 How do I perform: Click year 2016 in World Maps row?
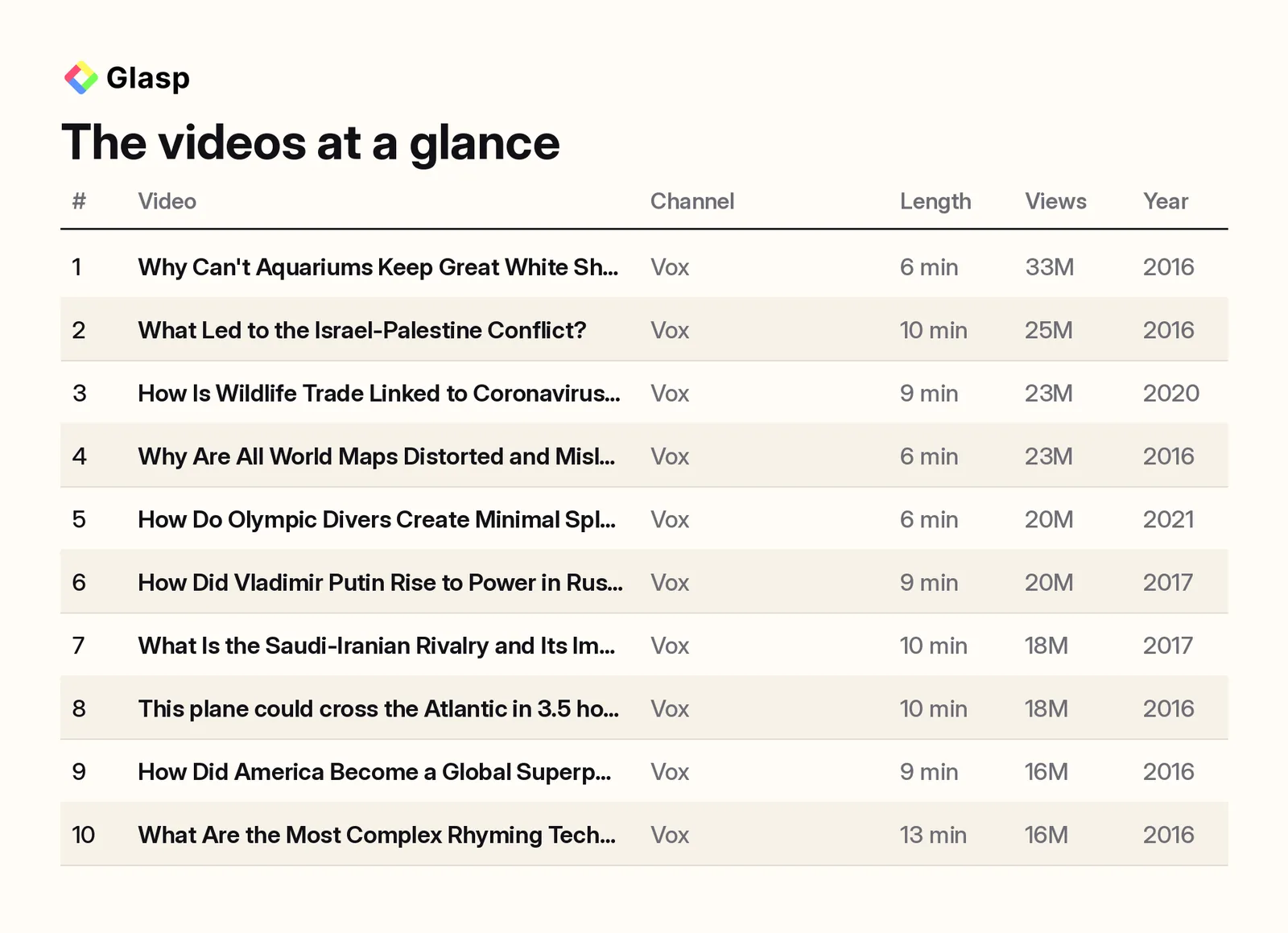click(1169, 456)
